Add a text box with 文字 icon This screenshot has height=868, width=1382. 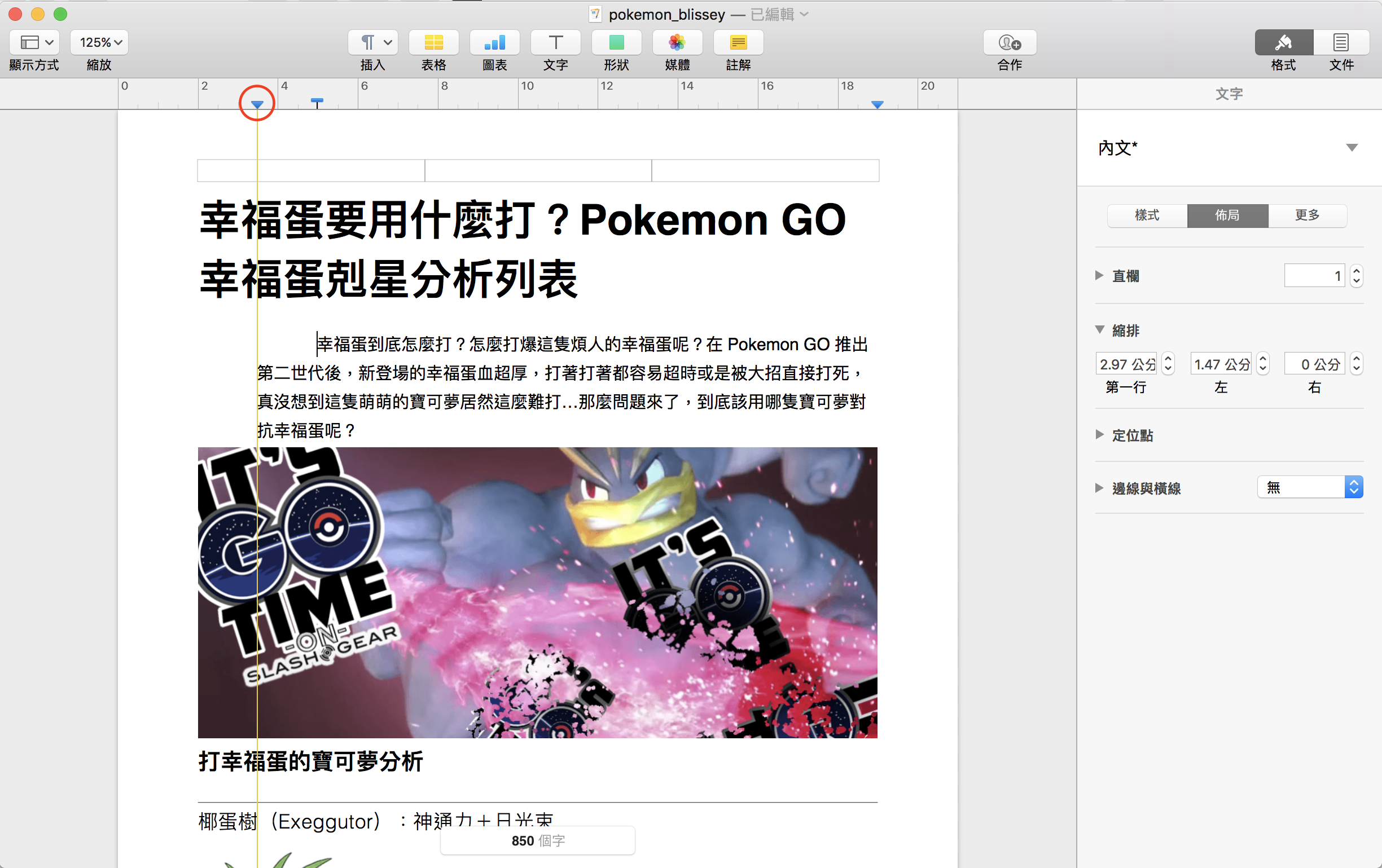click(x=555, y=42)
